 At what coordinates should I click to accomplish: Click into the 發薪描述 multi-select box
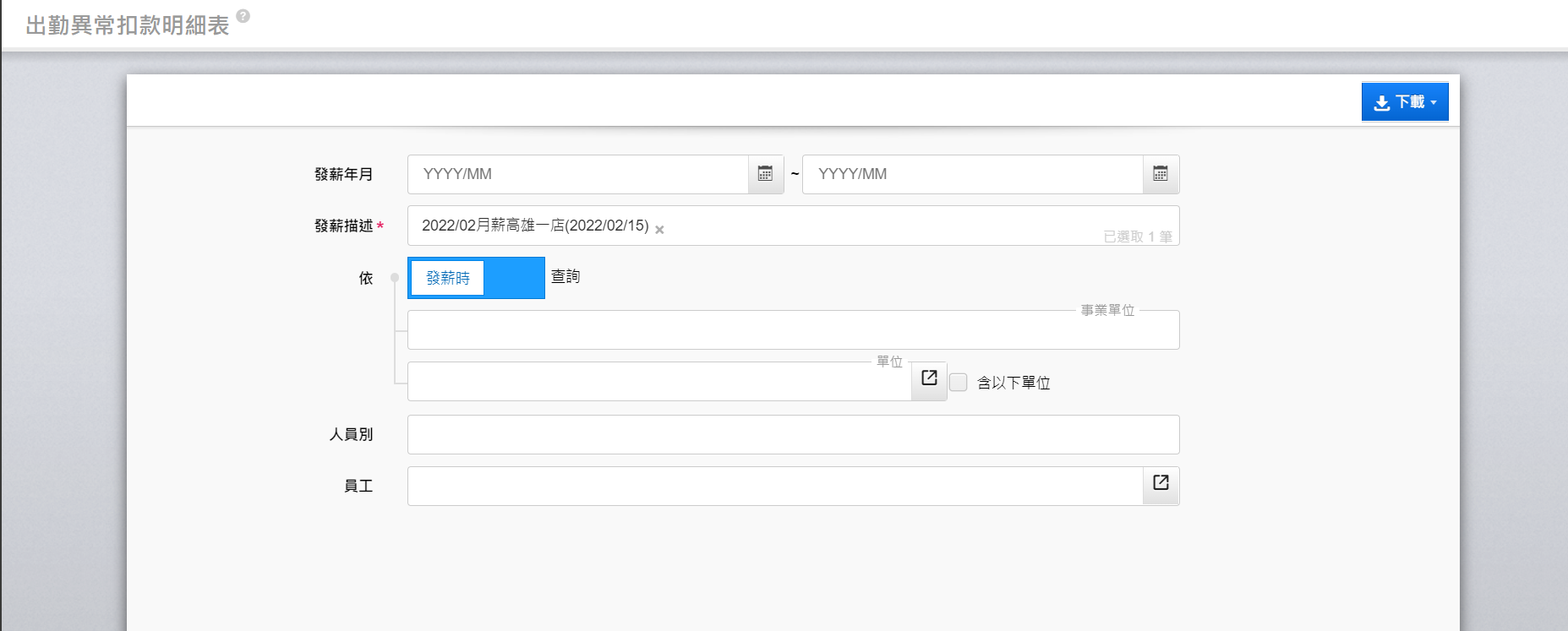879,226
